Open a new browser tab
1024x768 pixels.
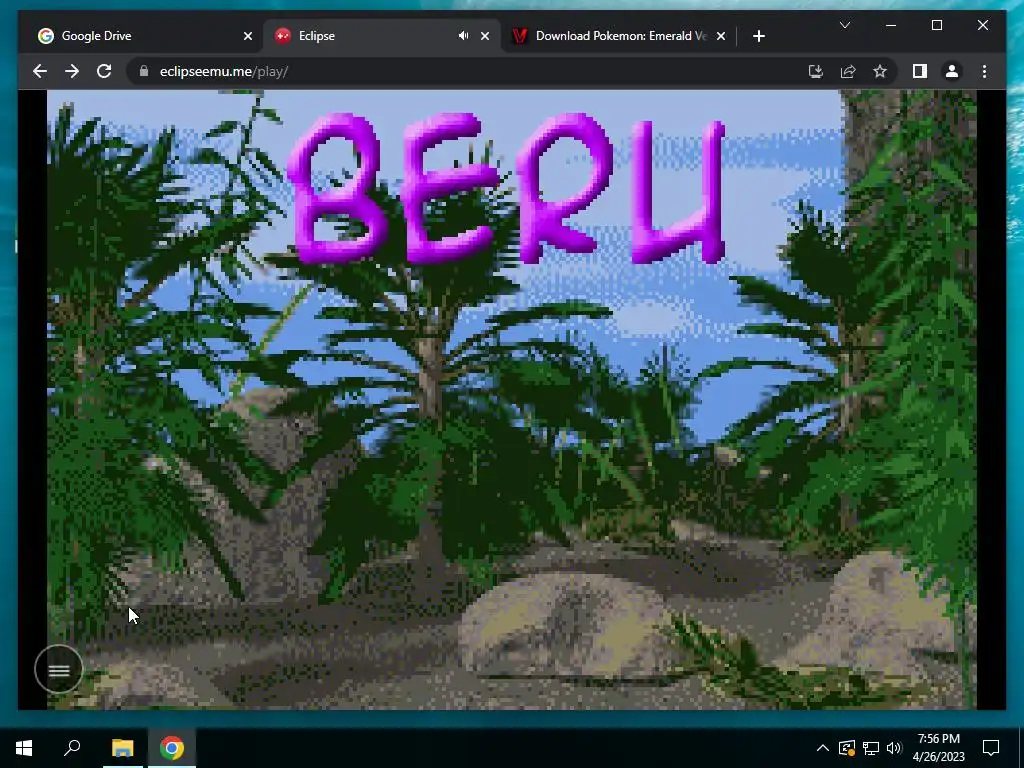pyautogui.click(x=758, y=36)
